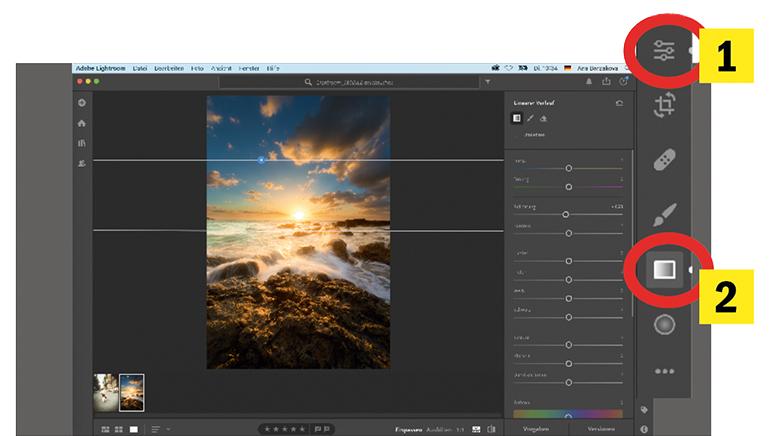Open the Adobe Lightroom menu
The height and width of the screenshot is (436, 770).
tap(100, 68)
